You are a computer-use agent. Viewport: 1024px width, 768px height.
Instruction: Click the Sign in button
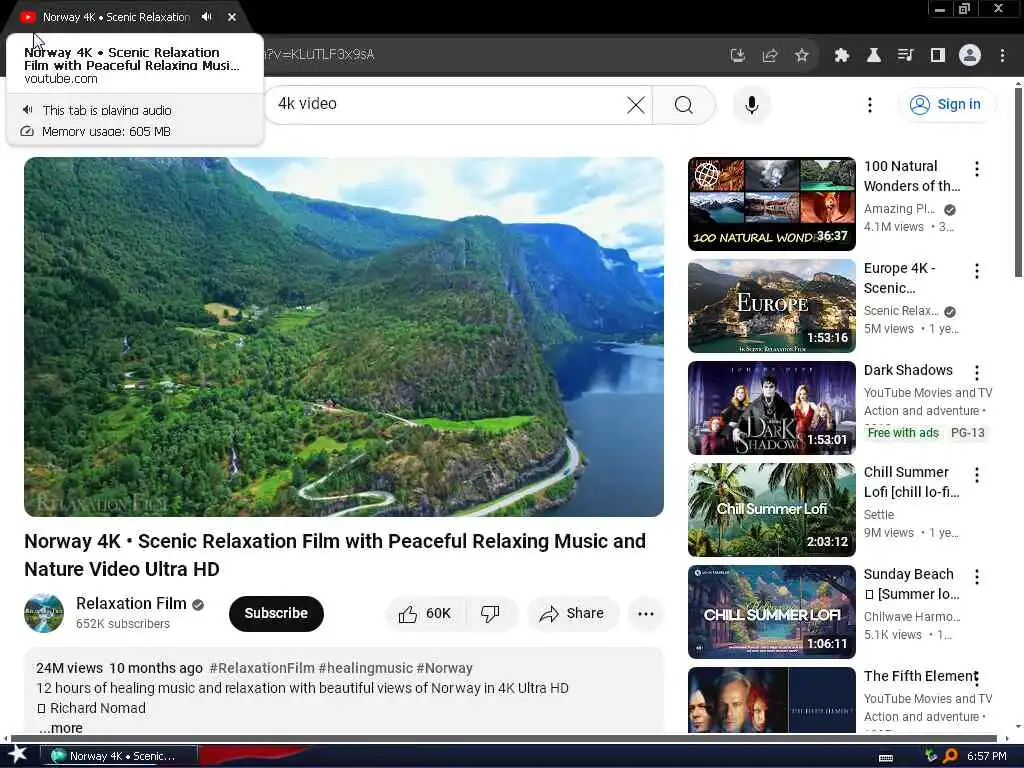coord(948,104)
